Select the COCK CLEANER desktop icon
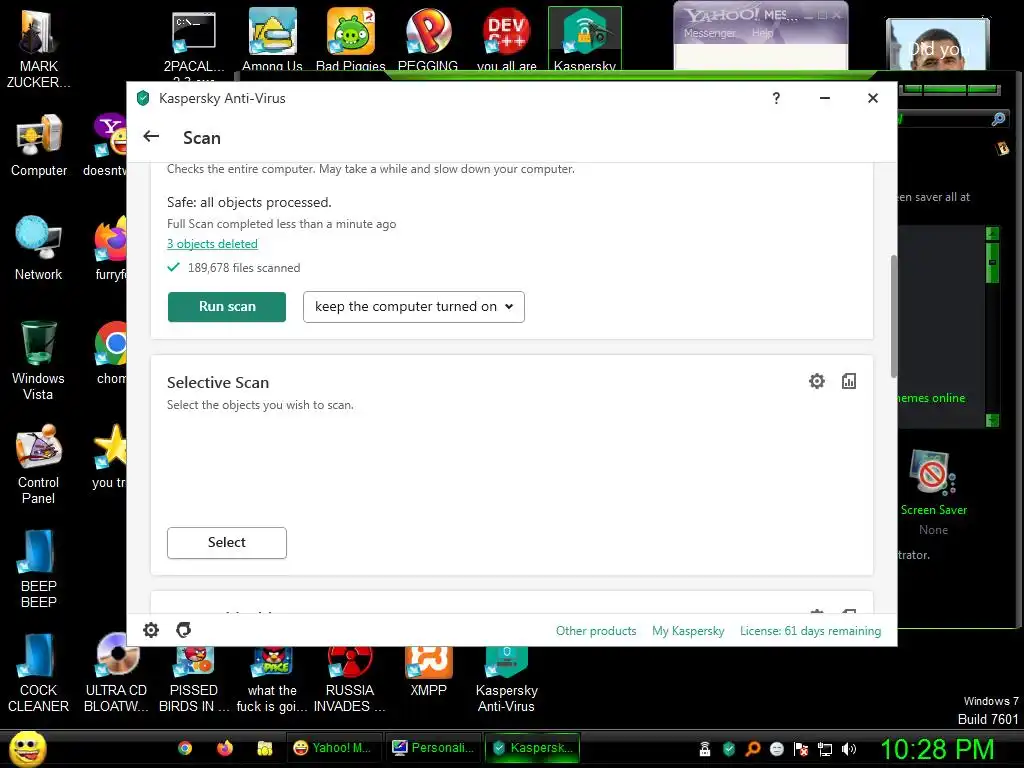 coord(39,673)
